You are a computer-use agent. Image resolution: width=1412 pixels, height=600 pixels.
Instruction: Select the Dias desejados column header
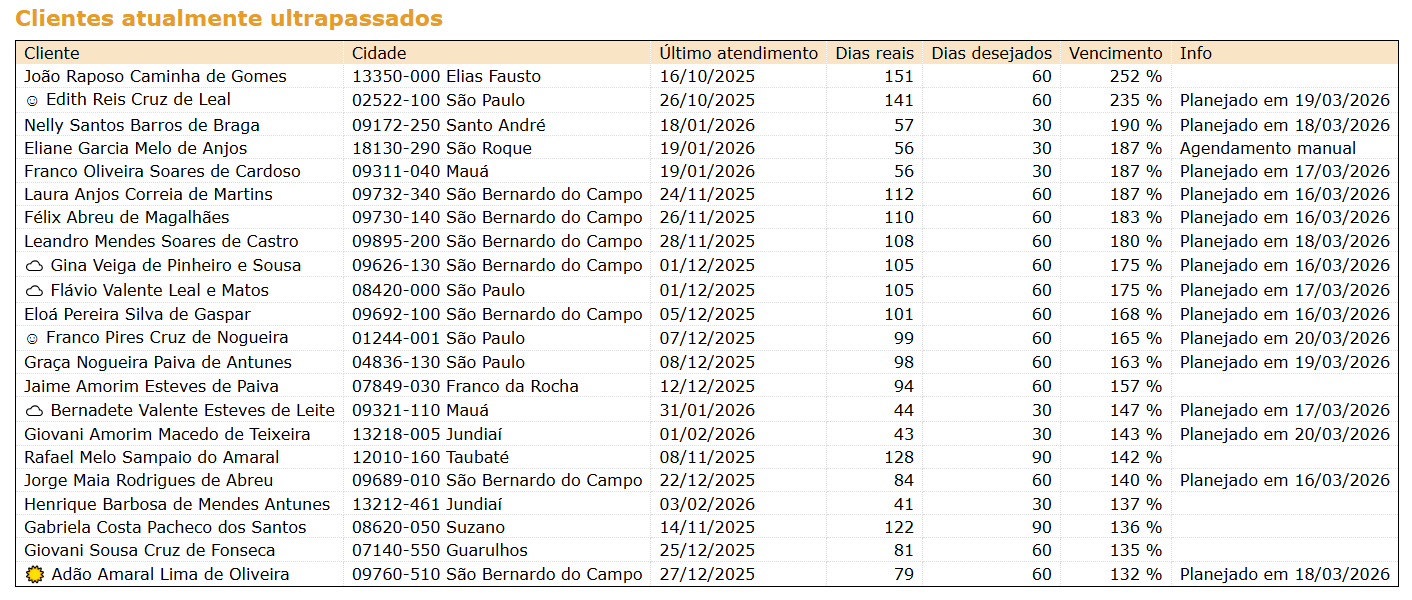pyautogui.click(x=991, y=53)
